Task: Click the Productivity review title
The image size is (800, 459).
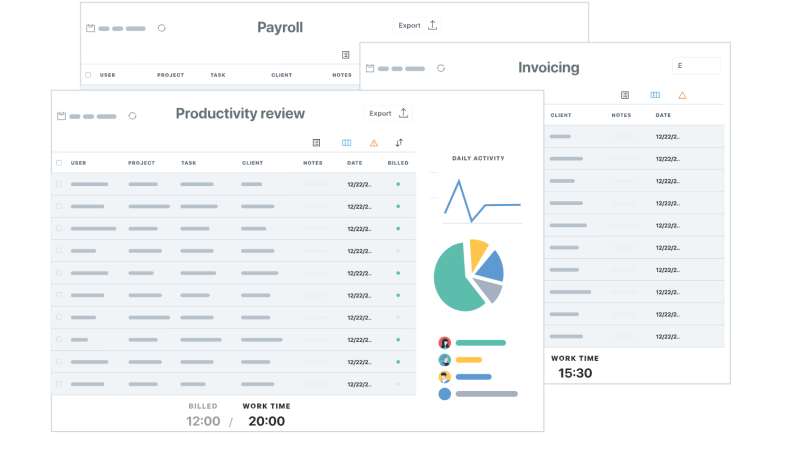Action: (x=240, y=114)
